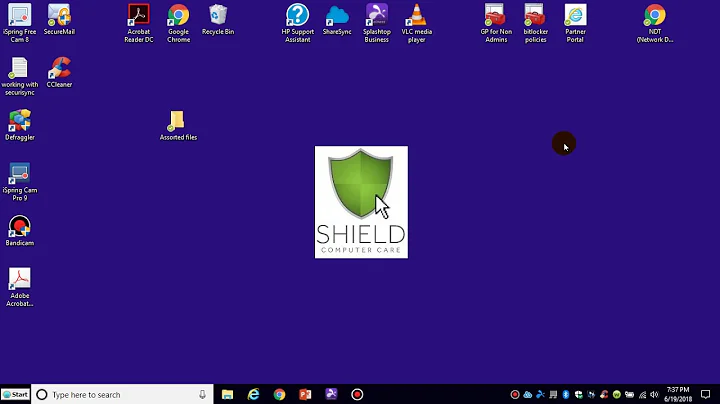Click the Type here to search box

point(122,394)
